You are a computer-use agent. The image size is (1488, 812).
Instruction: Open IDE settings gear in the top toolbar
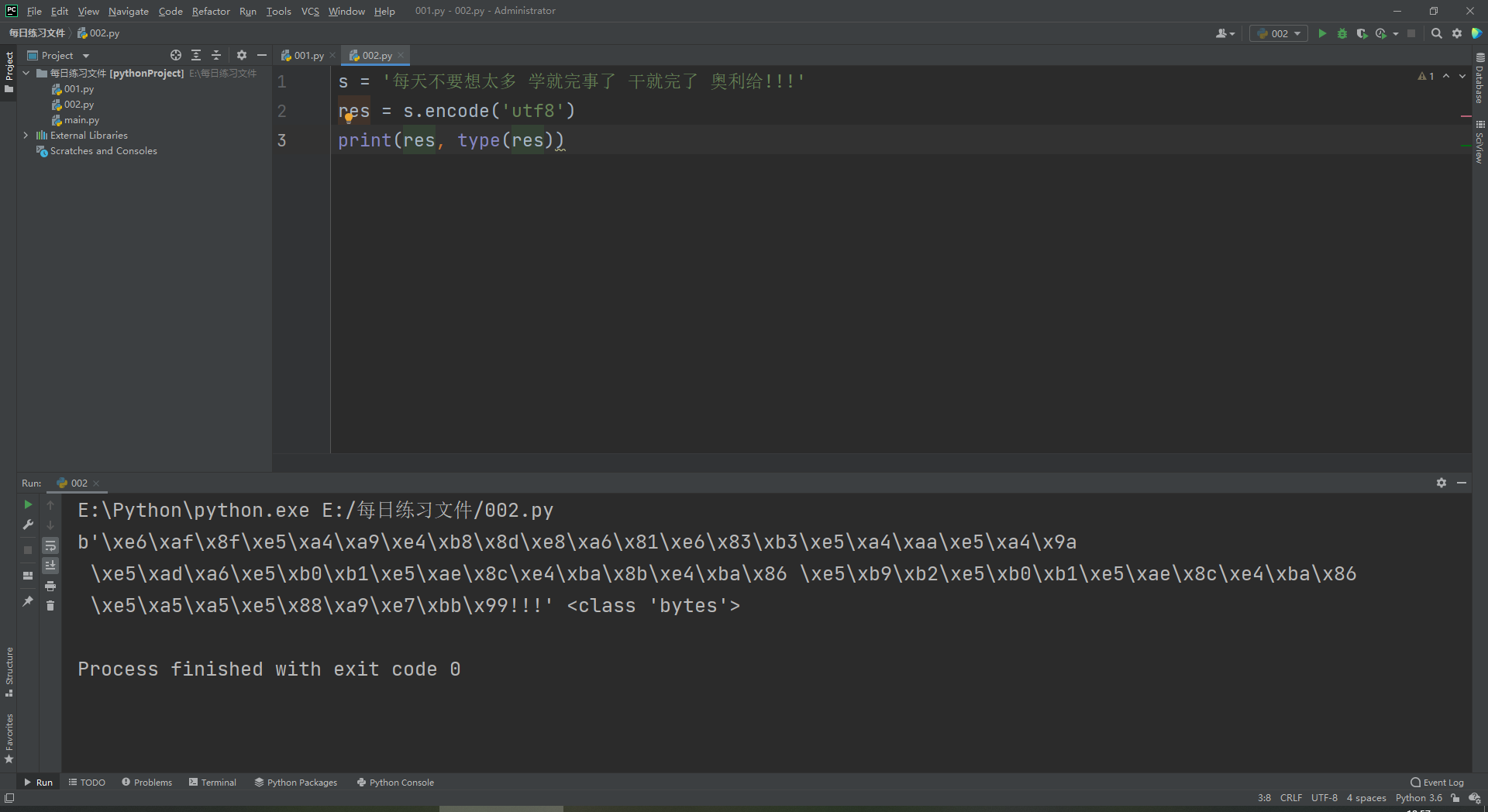(1457, 33)
